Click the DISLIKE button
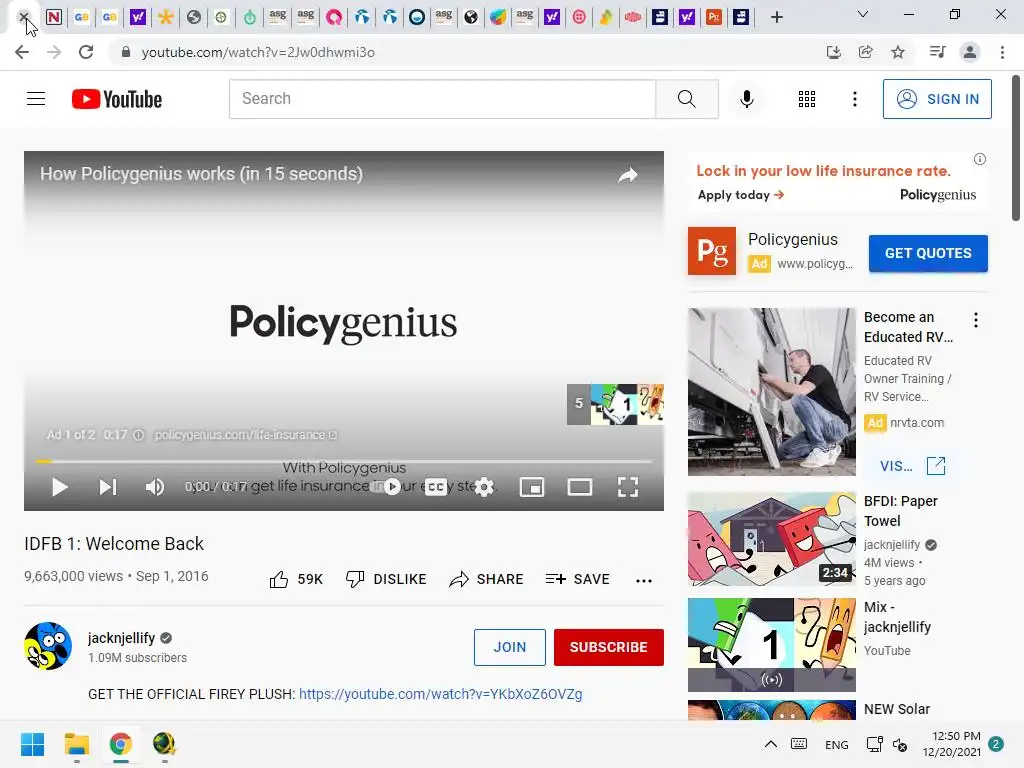This screenshot has width=1024, height=768. coord(386,579)
